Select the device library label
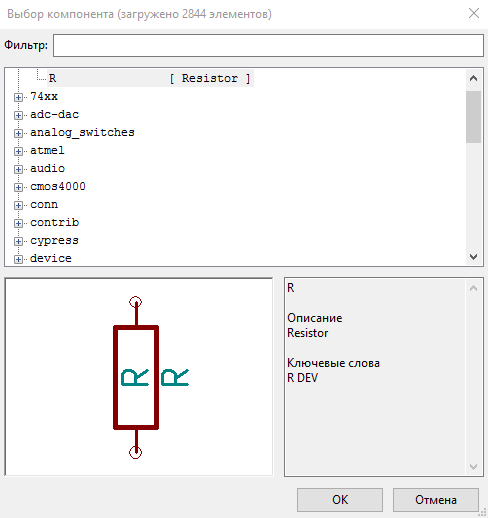This screenshot has width=488, height=518. point(51,258)
